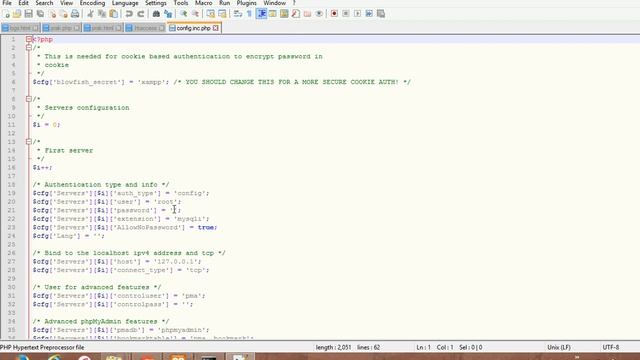640x360 pixels.
Task: Close the config.inc.php tab
Action: (216, 28)
